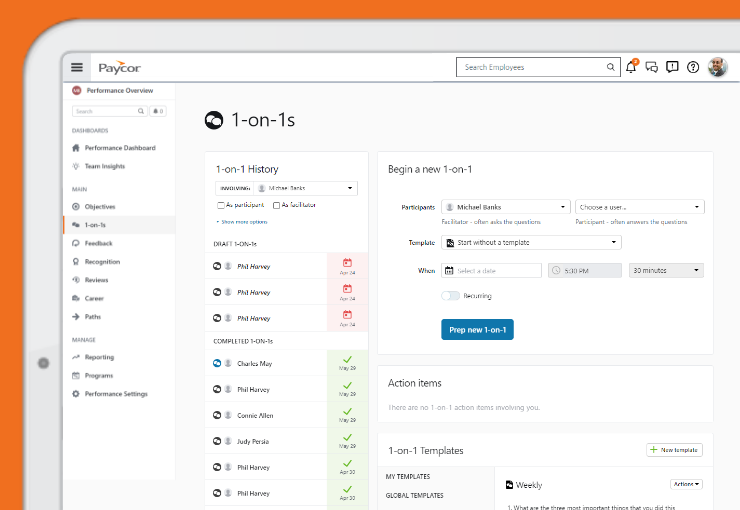The image size is (740, 510).
Task: Open Performance Dashboard
Action: click(x=119, y=148)
